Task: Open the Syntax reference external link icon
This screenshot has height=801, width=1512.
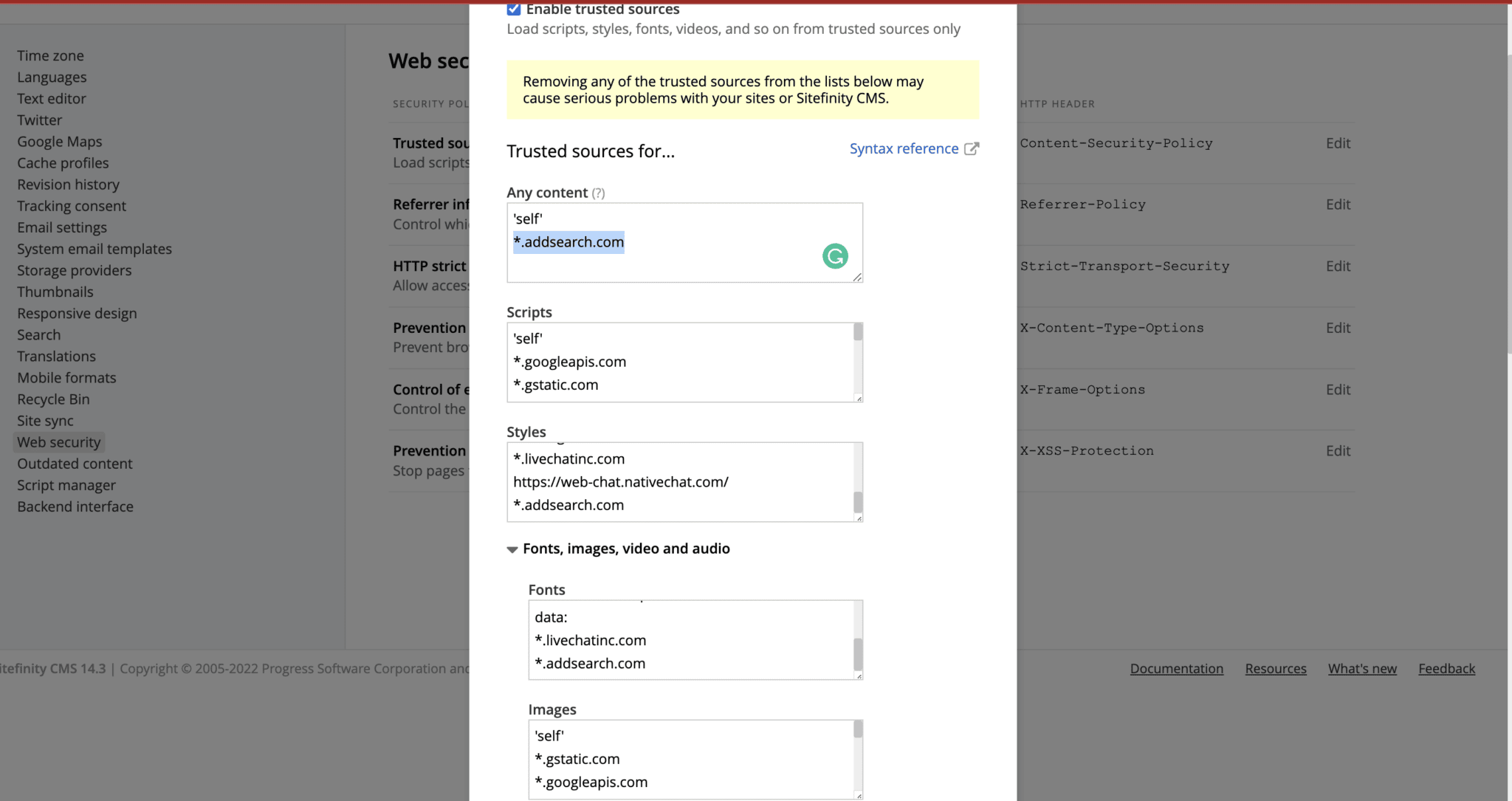Action: tap(972, 149)
